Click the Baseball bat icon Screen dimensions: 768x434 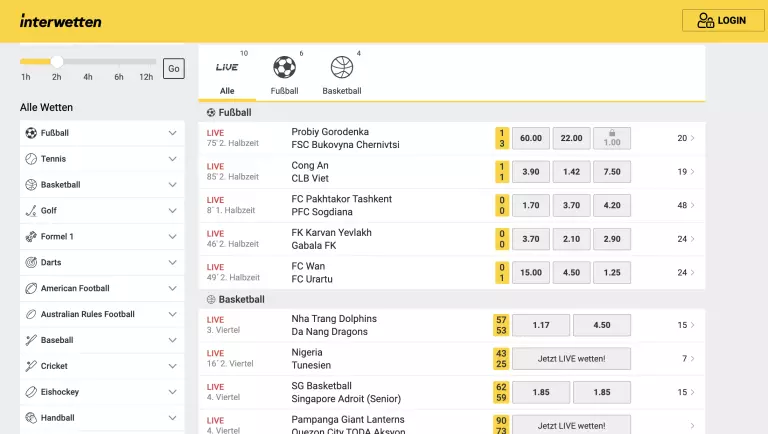[31, 340]
